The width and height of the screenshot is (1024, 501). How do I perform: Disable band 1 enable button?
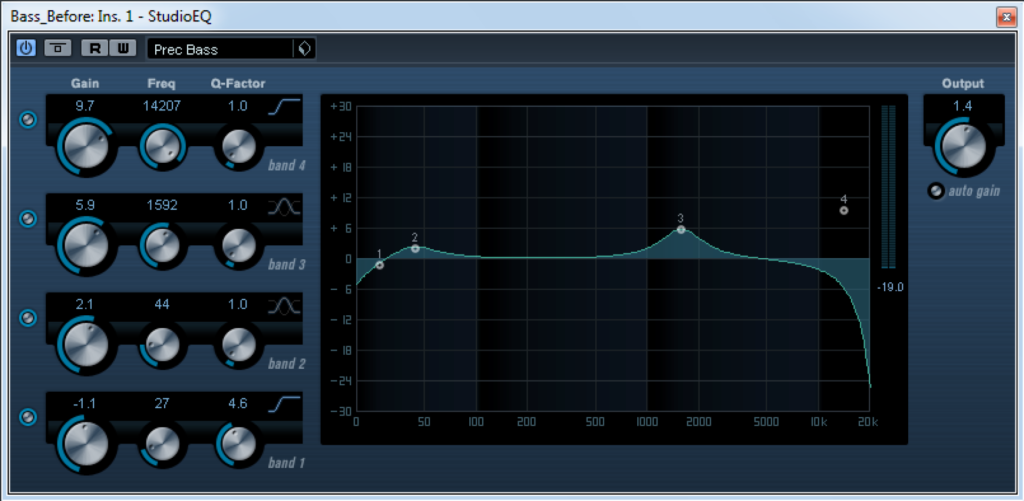coord(28,416)
